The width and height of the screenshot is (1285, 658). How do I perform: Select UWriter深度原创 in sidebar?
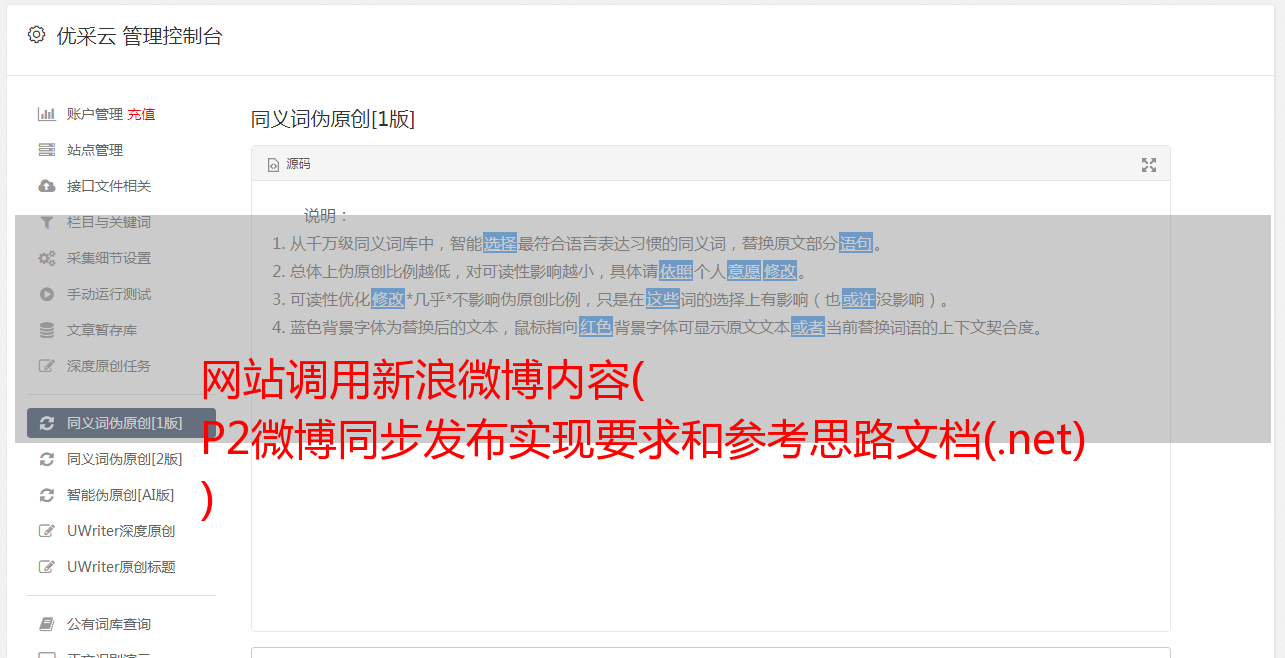pyautogui.click(x=121, y=531)
